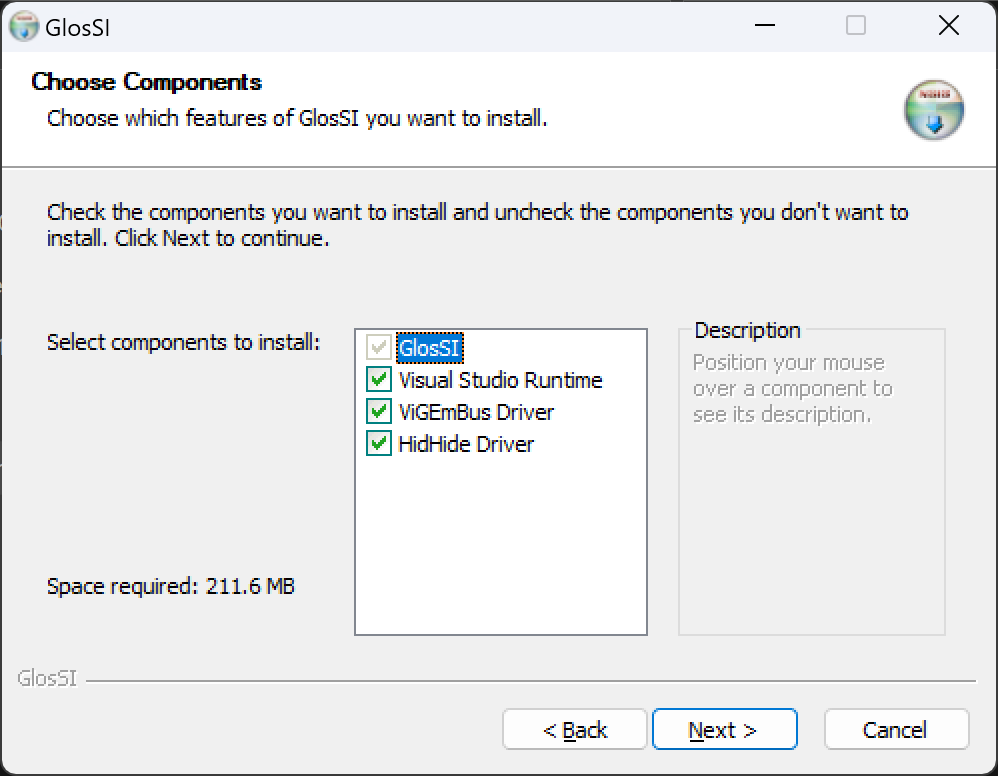
Task: Select the HidHide Driver label
Action: click(x=466, y=444)
